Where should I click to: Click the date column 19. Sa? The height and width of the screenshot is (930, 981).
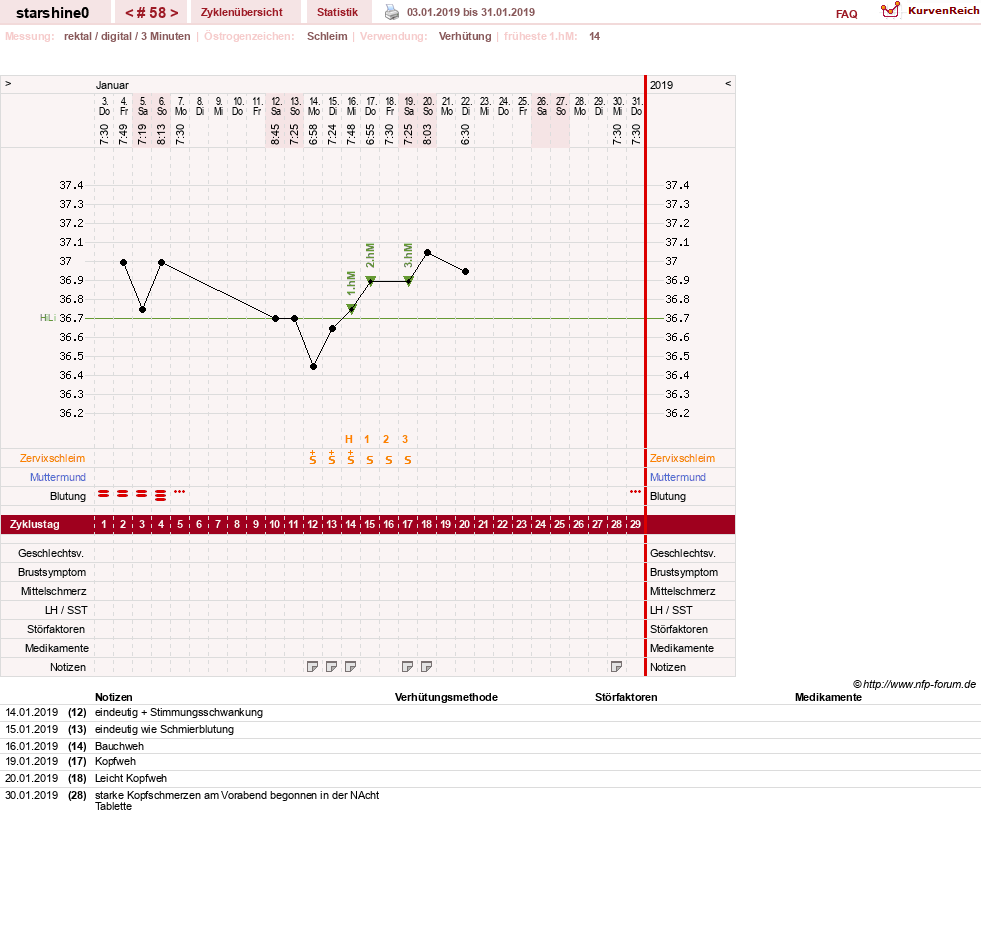tap(409, 106)
